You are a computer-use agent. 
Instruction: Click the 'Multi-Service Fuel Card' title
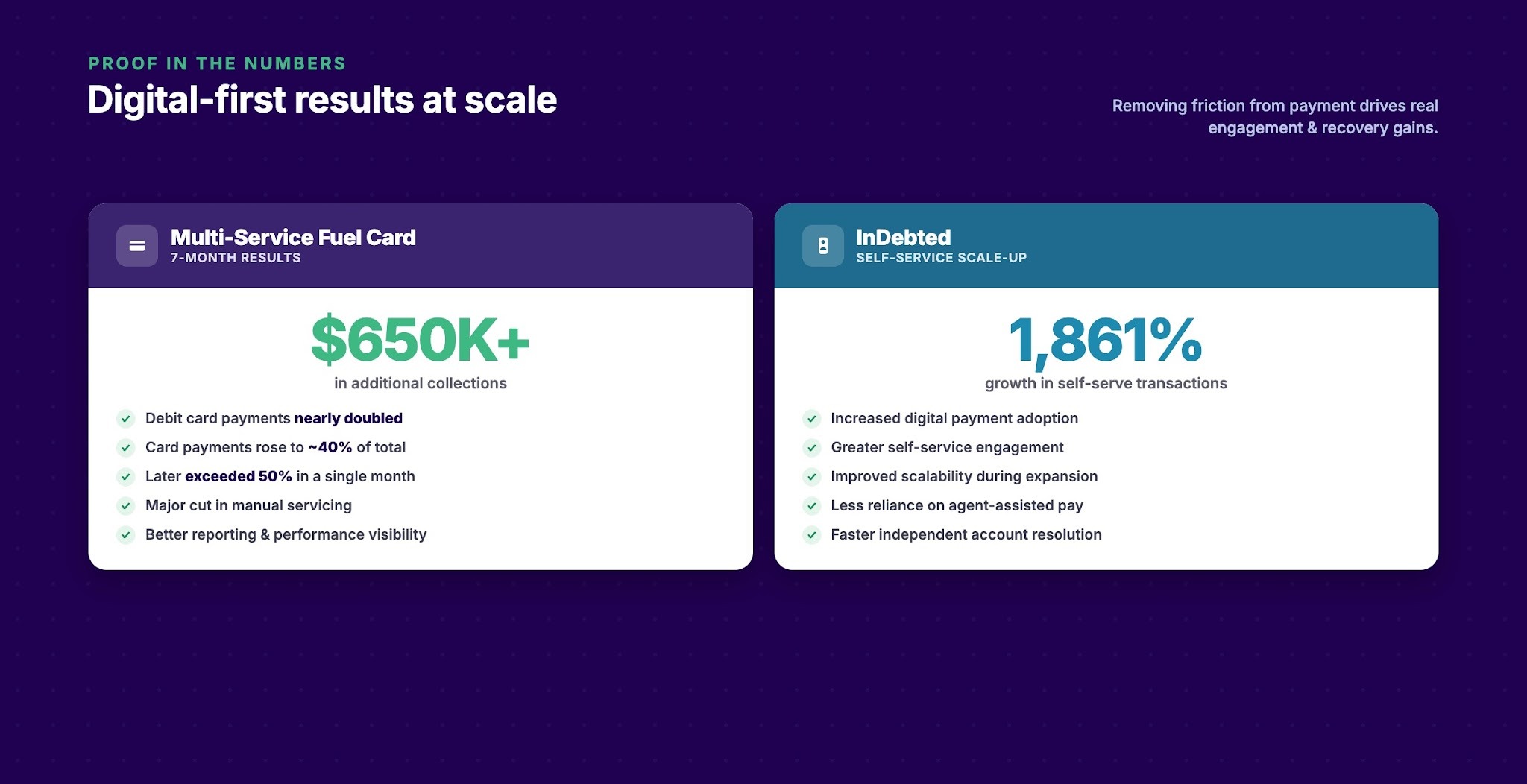pos(293,238)
